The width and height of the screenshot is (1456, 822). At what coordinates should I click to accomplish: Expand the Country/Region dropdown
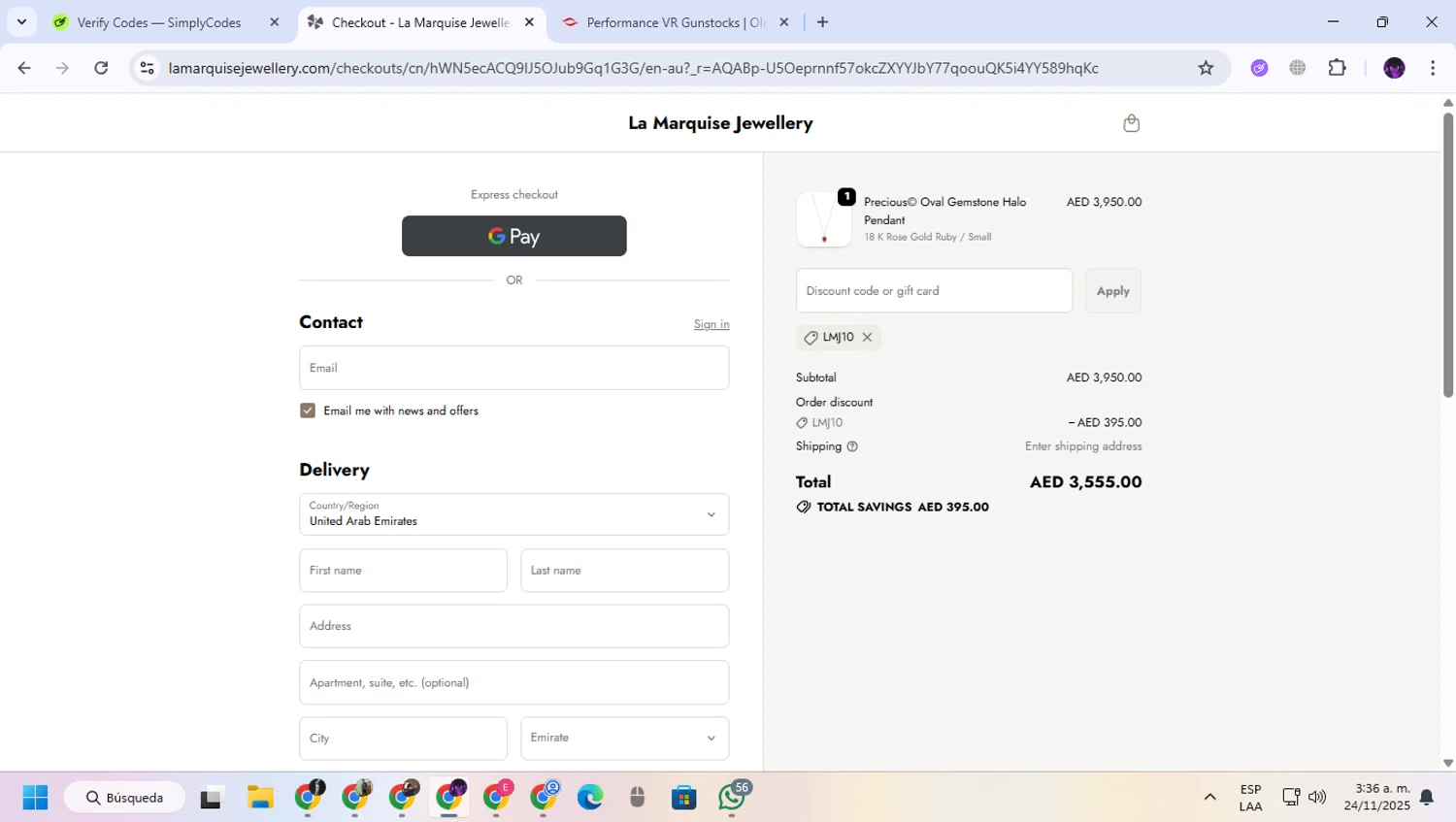click(x=514, y=514)
